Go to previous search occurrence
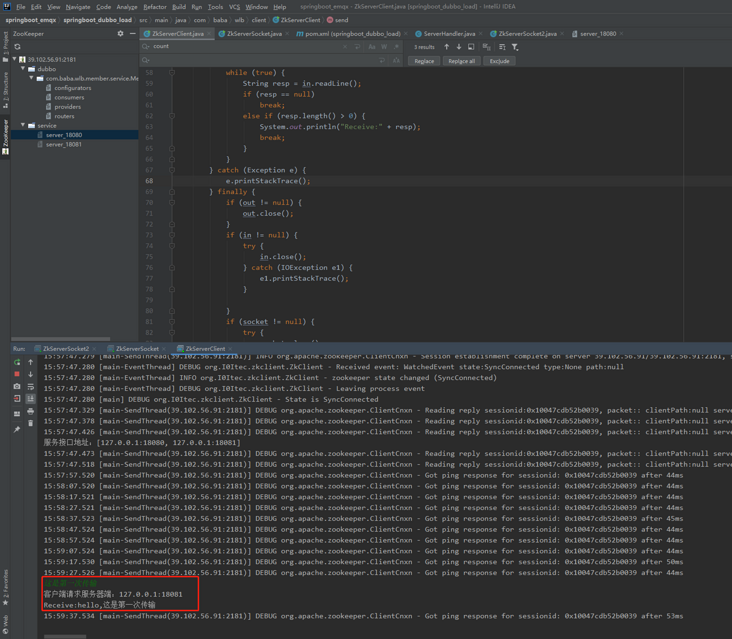732x639 pixels. pos(446,47)
